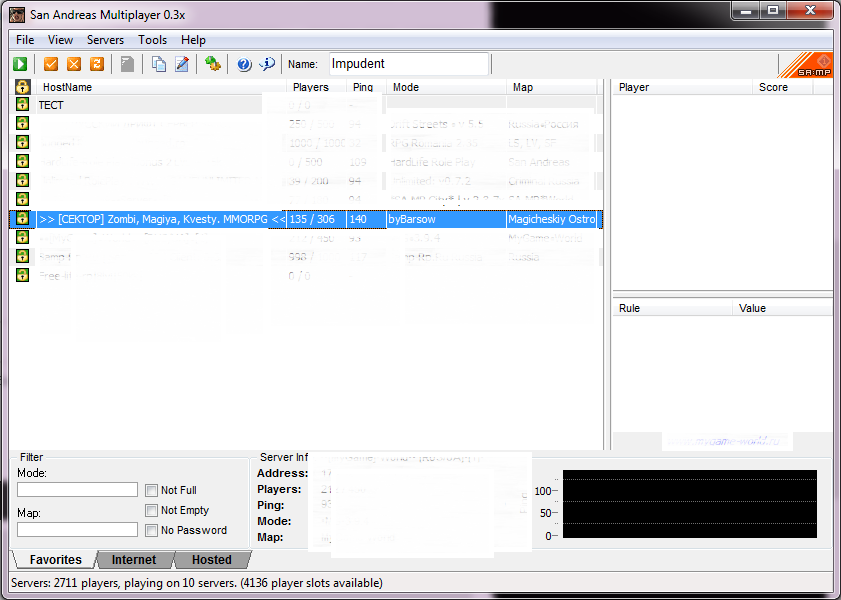Click the 1000 / 1000 players cell

point(318,143)
